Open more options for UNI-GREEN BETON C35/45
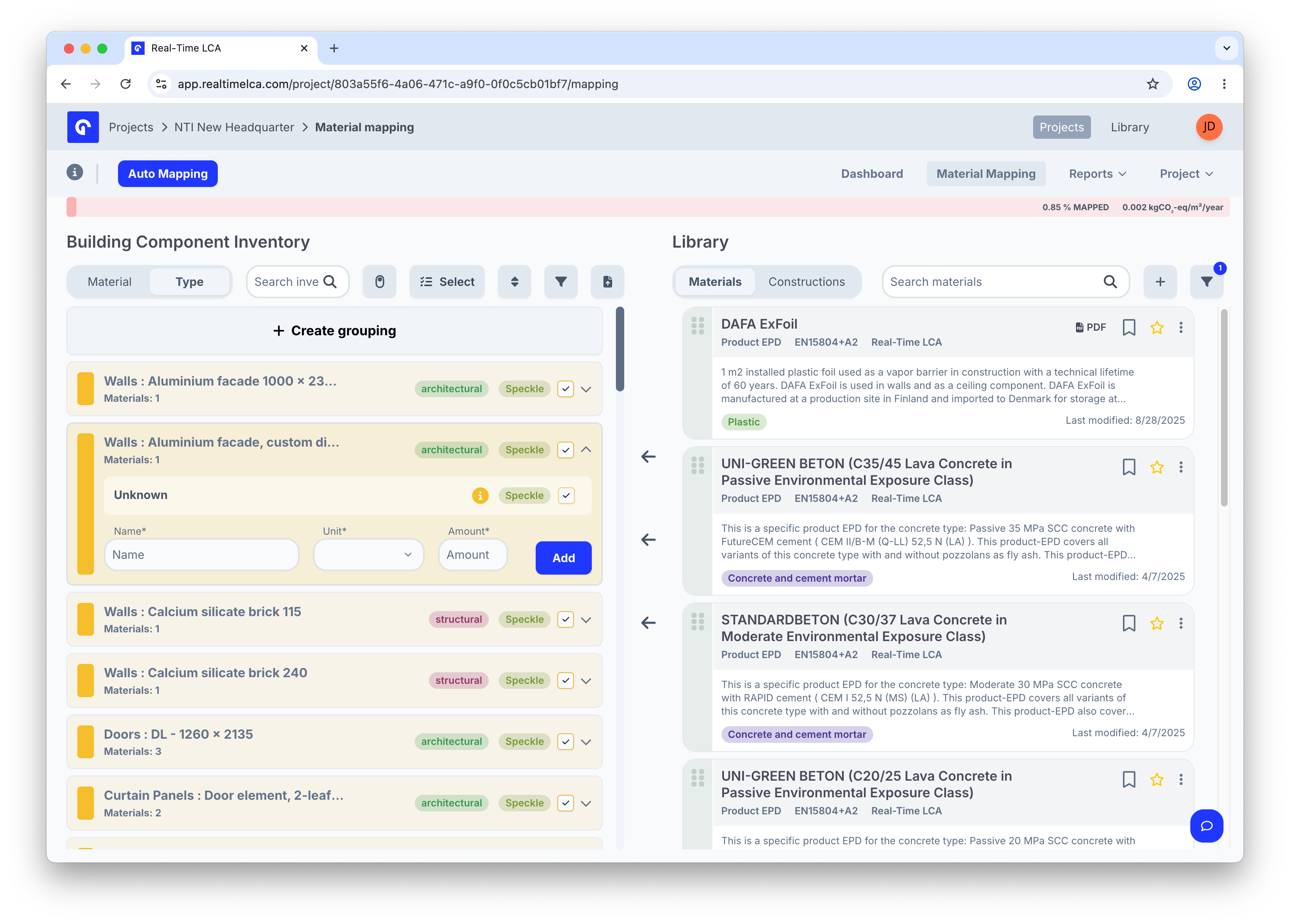Viewport: 1290px width, 924px height. (x=1181, y=467)
